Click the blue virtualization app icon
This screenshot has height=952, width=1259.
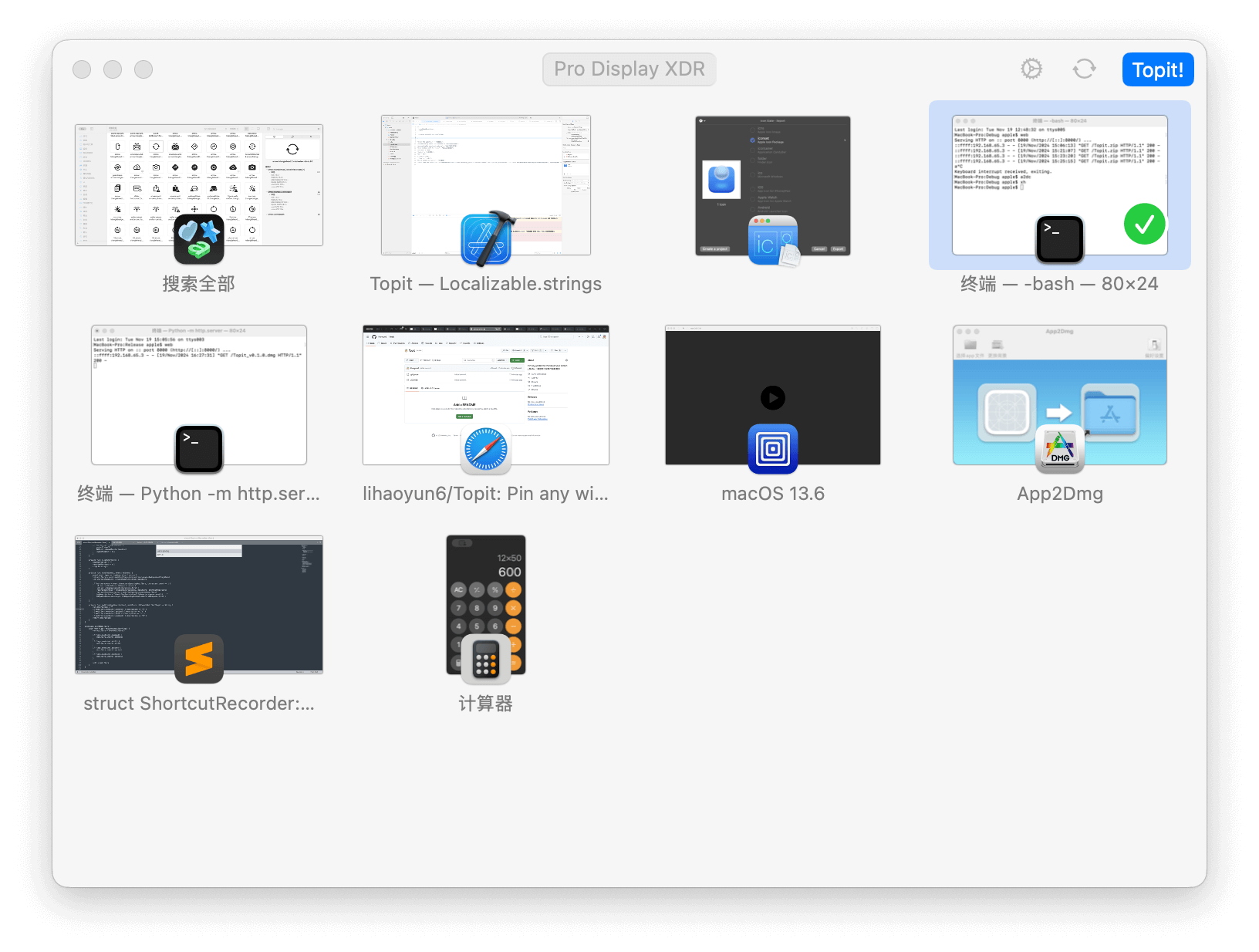tap(773, 448)
